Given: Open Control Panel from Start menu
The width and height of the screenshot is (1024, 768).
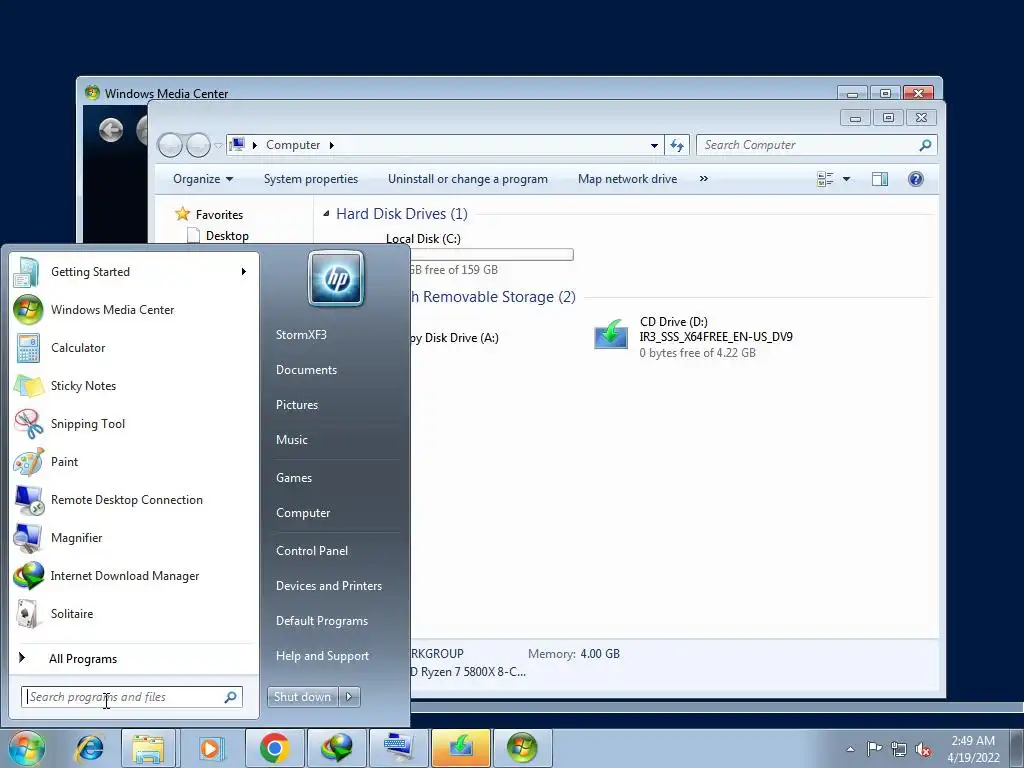Looking at the screenshot, I should tap(312, 551).
